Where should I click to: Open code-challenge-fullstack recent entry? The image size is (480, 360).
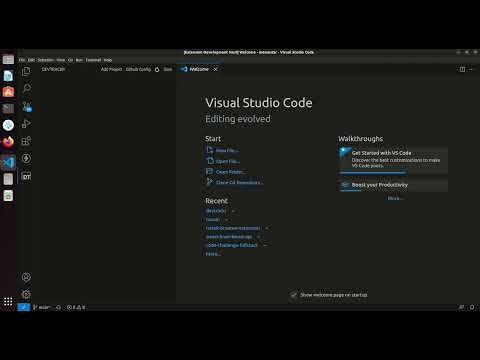point(232,245)
